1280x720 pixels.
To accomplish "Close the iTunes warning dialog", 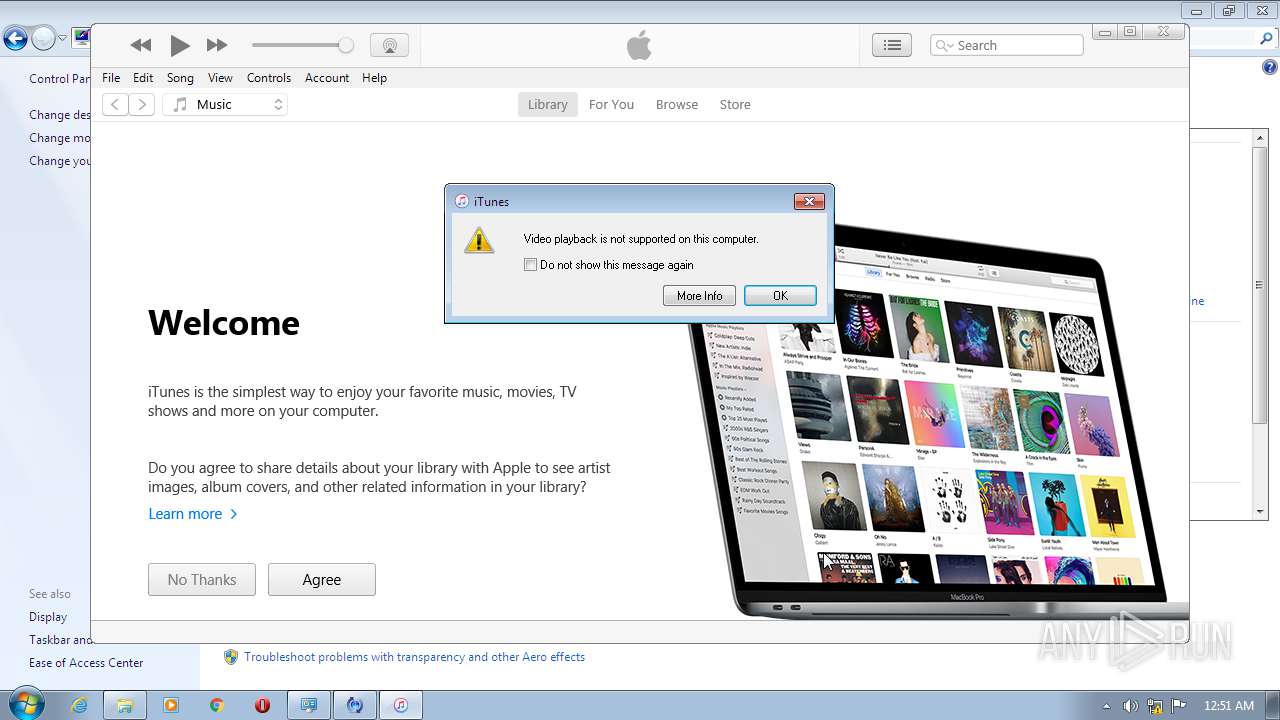I will tap(809, 201).
